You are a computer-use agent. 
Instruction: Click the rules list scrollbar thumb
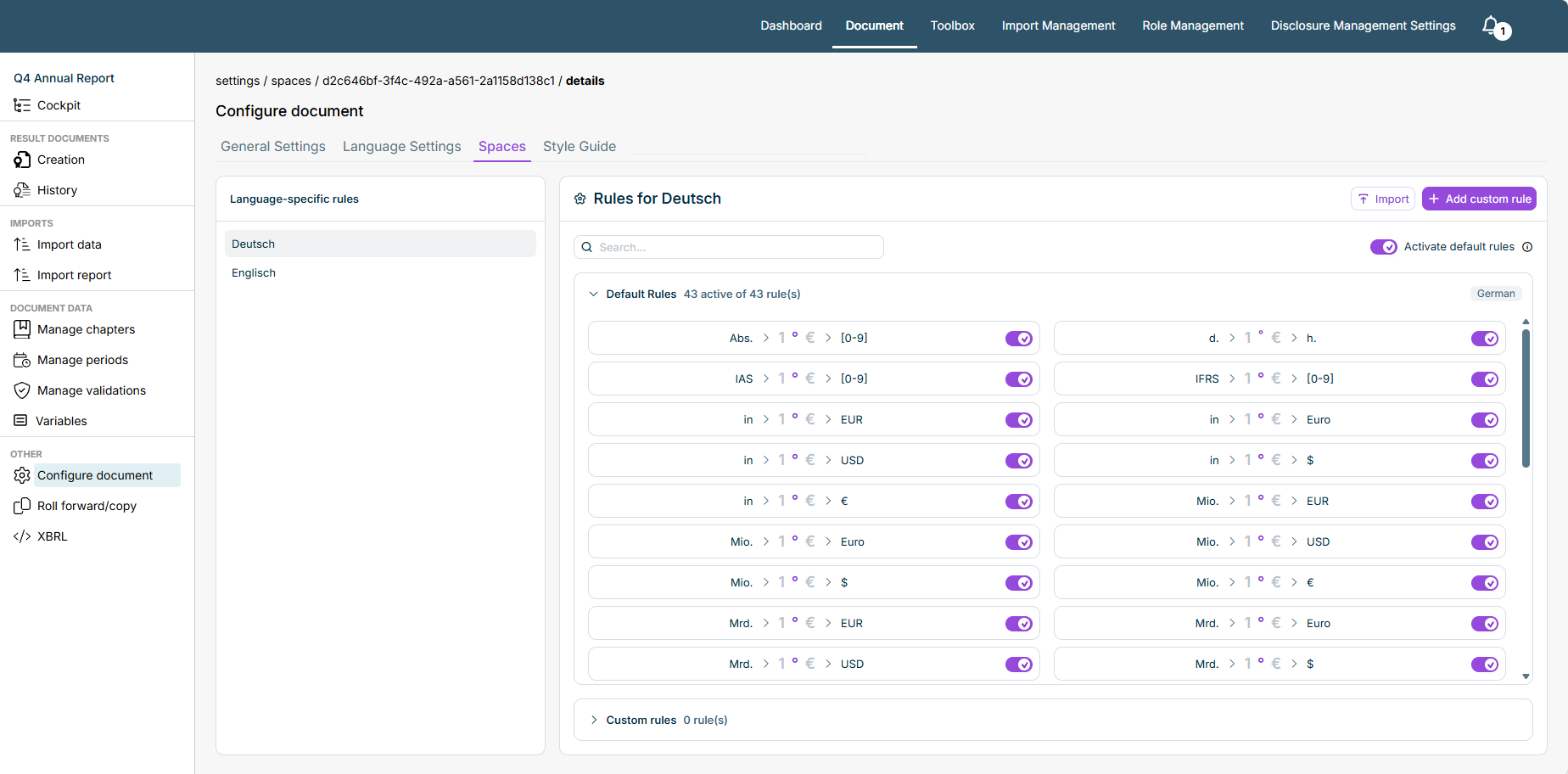1526,398
